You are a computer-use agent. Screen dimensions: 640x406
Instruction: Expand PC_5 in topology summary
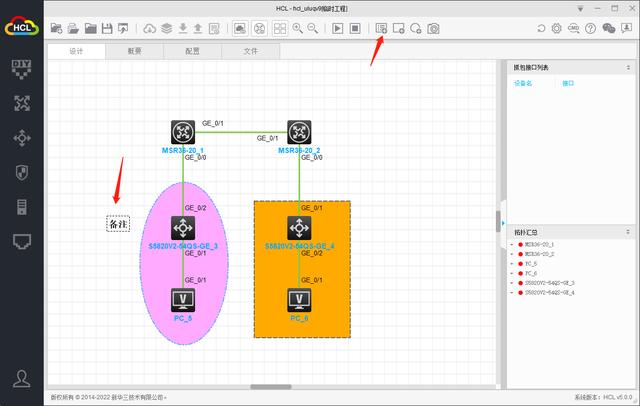(511, 264)
